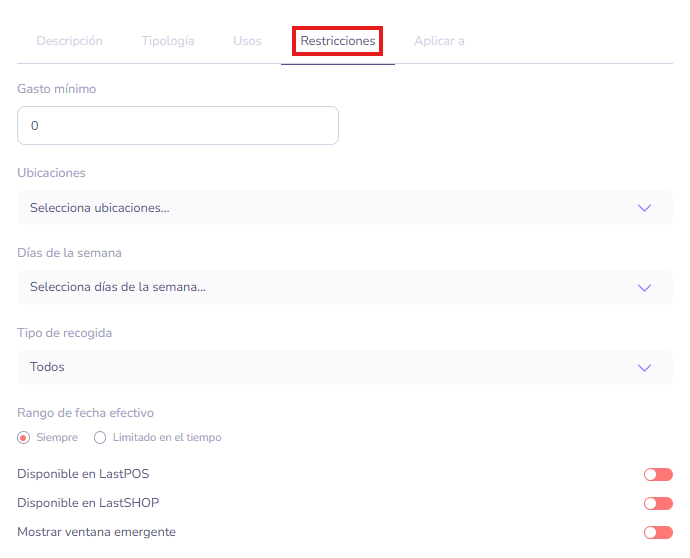Click the chevron arrow for Tipo de recogida
This screenshot has height=558, width=690.
644,367
